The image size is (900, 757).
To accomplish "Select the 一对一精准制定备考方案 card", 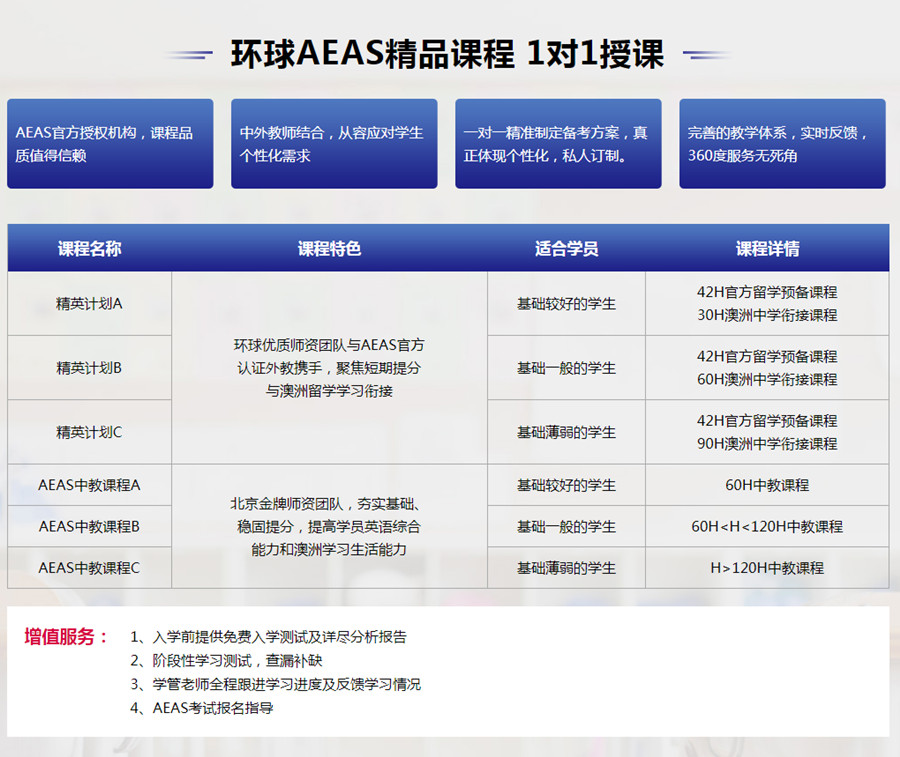I will click(x=558, y=143).
